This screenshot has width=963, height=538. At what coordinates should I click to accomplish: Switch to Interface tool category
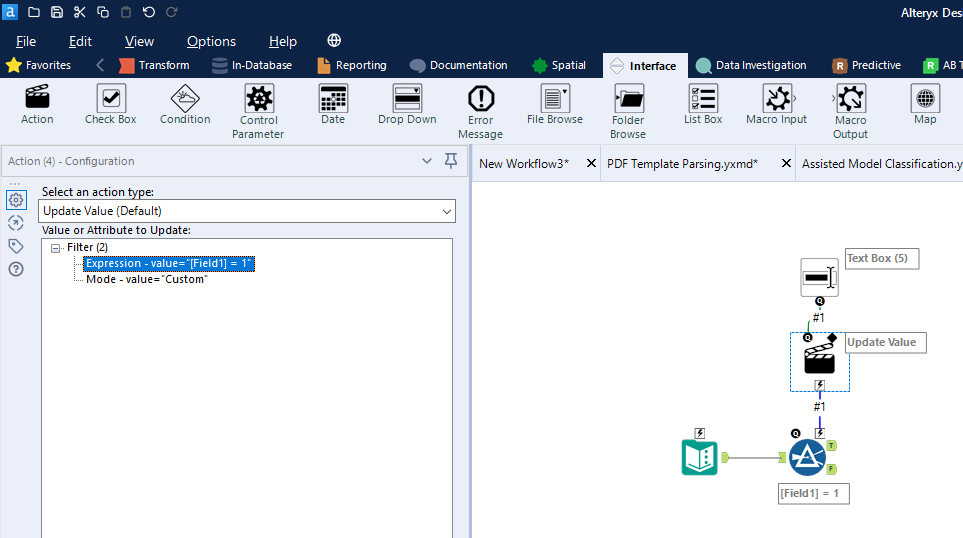[644, 66]
